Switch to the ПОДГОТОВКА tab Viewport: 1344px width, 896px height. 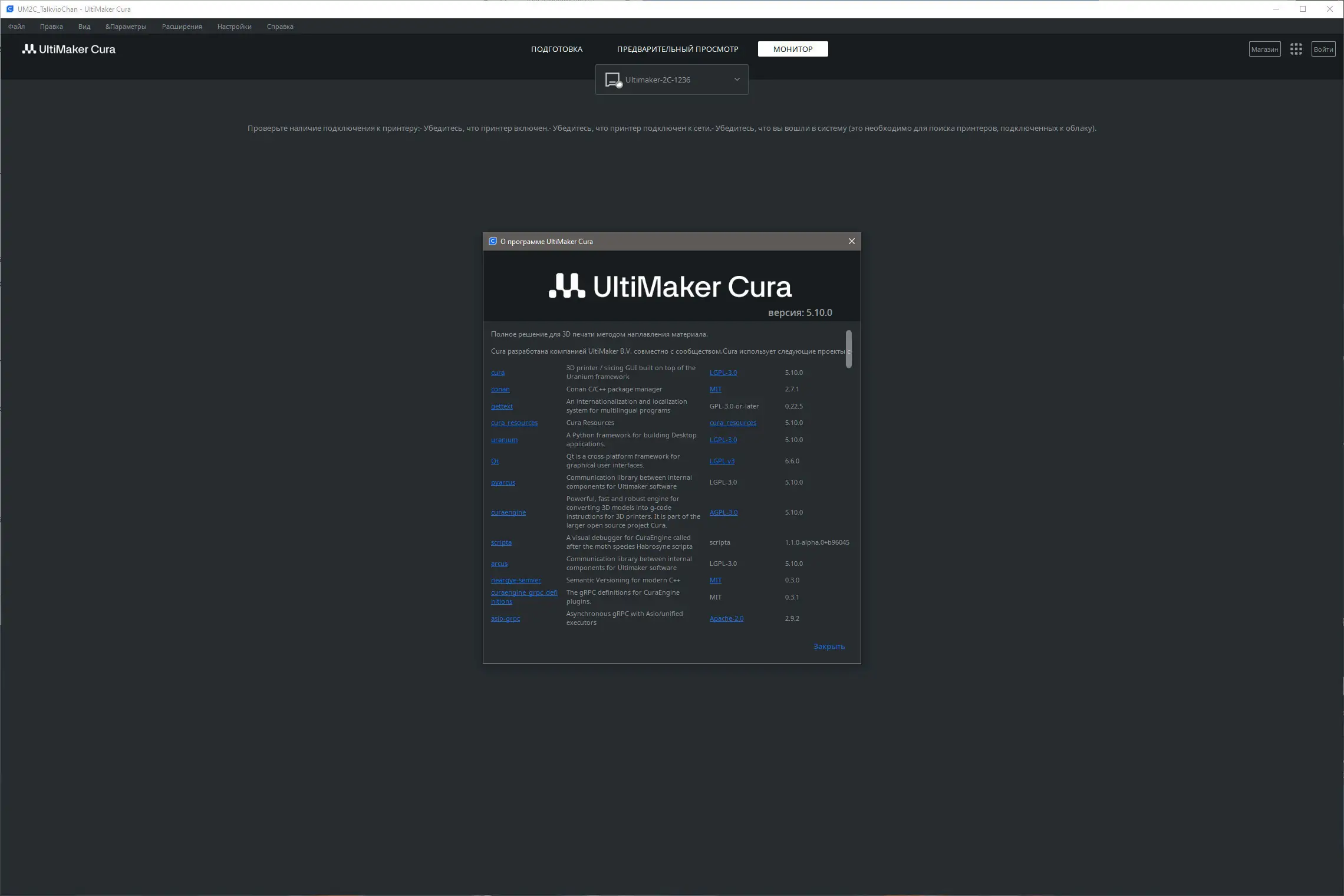pyautogui.click(x=556, y=49)
